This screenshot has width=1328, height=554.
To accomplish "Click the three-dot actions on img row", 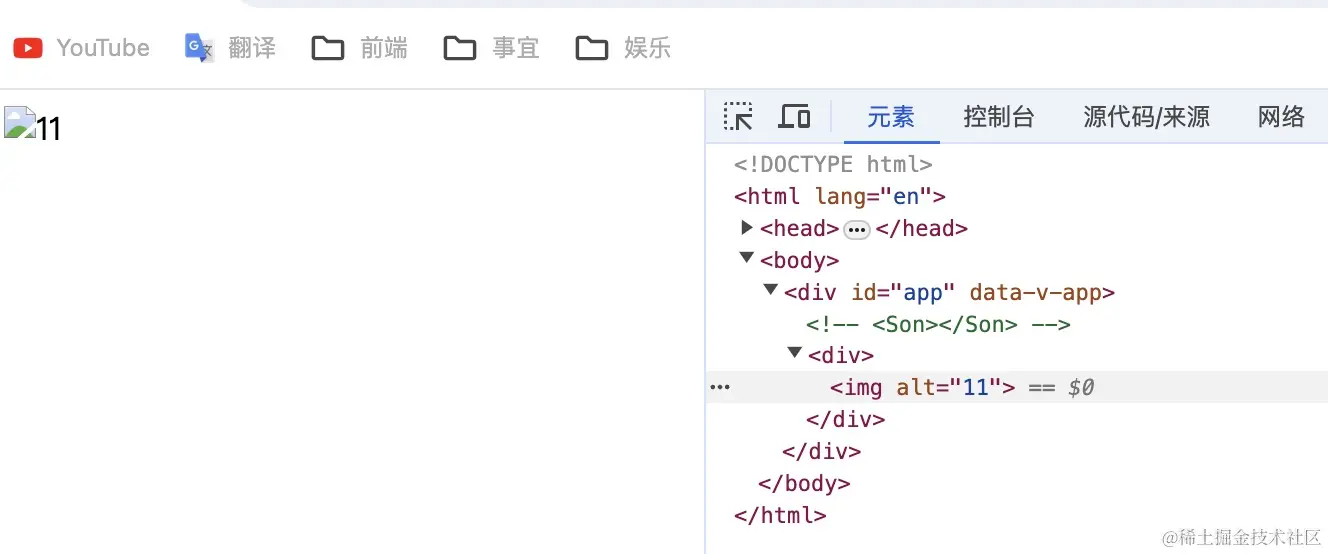I will [x=720, y=387].
